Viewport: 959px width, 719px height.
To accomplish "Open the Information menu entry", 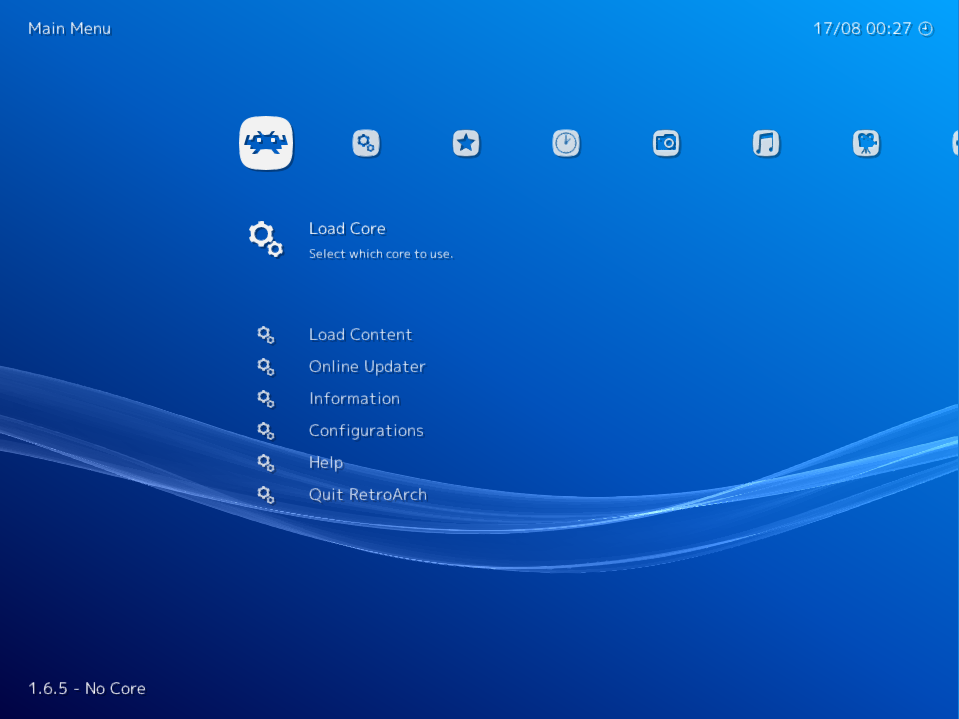I will pos(354,398).
